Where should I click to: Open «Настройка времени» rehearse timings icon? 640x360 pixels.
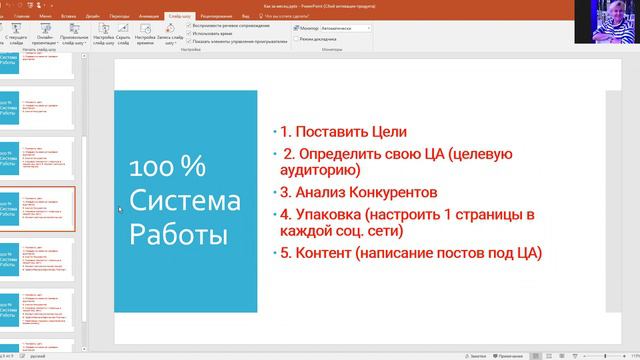(145, 29)
